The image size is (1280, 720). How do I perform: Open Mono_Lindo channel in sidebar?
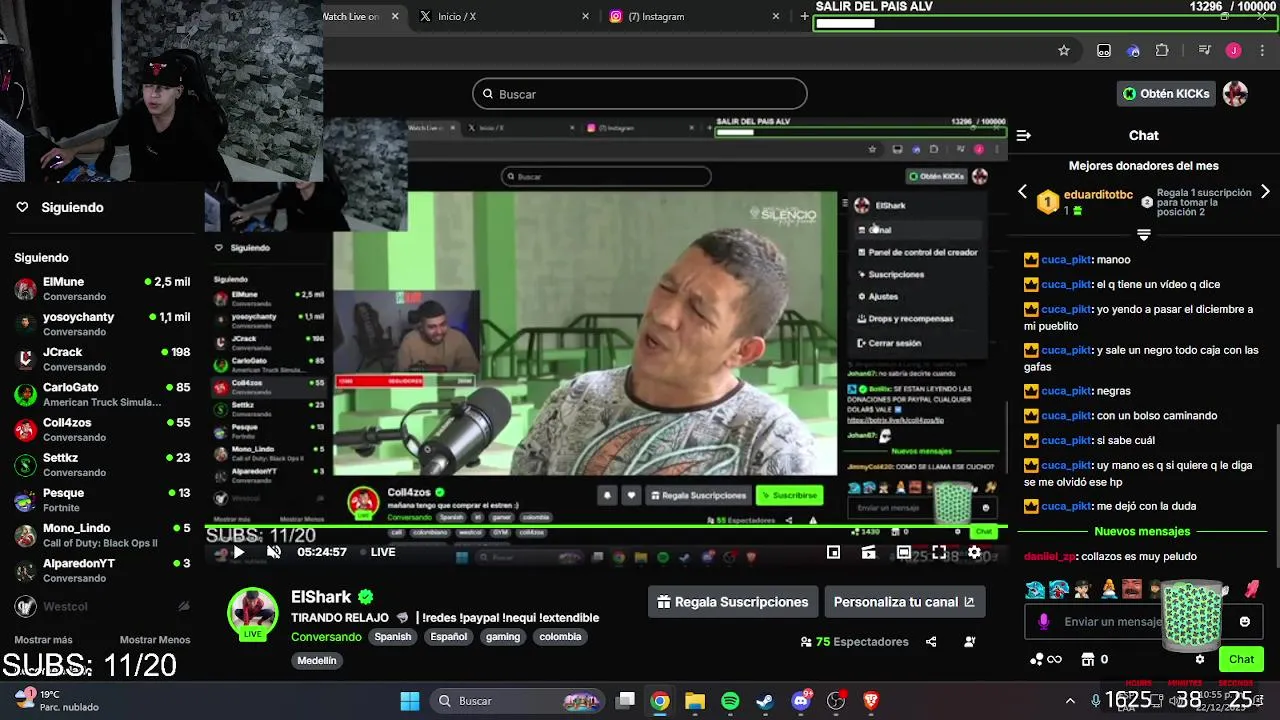102,535
